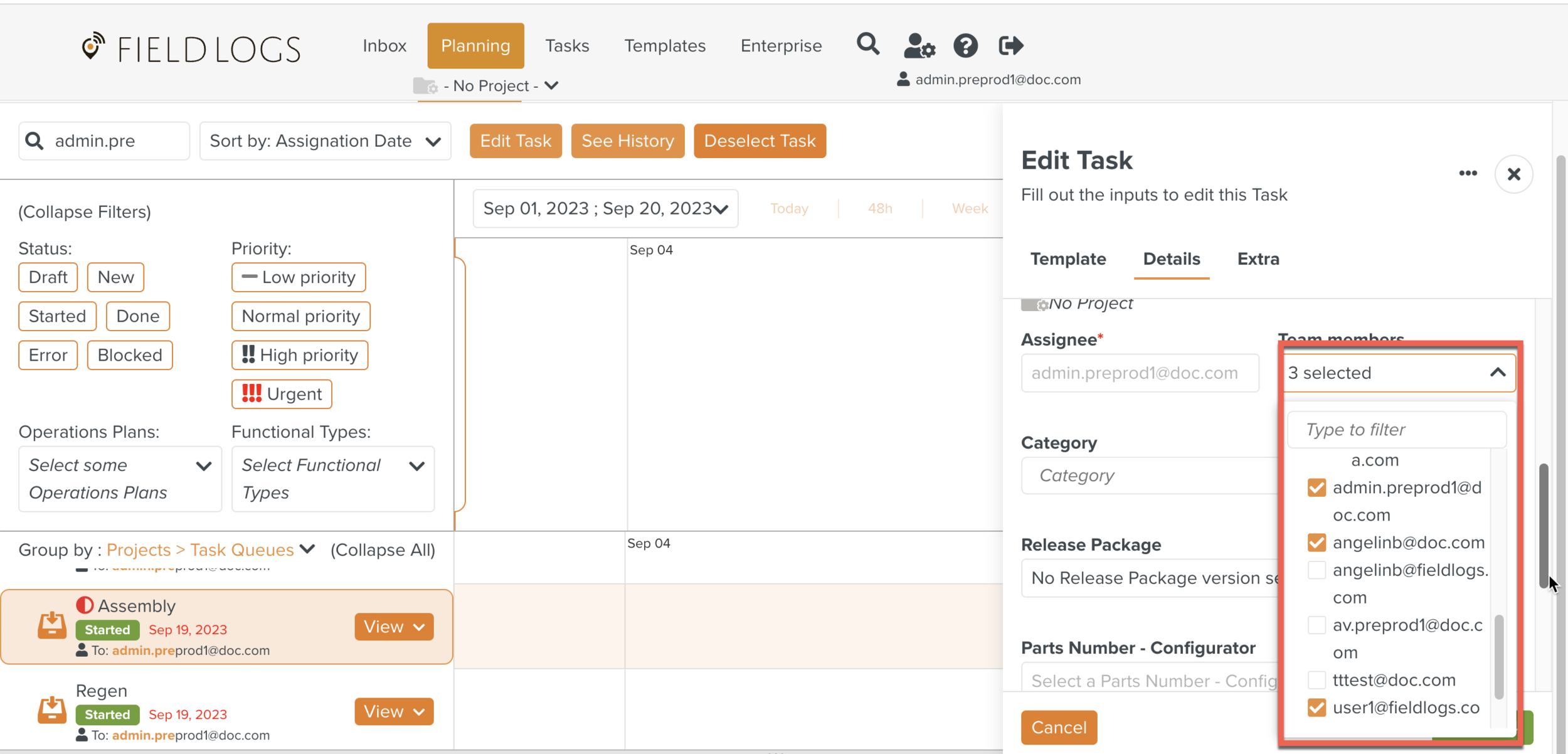Image resolution: width=1568 pixels, height=754 pixels.
Task: Switch to the Extra tab
Action: tap(1258, 259)
